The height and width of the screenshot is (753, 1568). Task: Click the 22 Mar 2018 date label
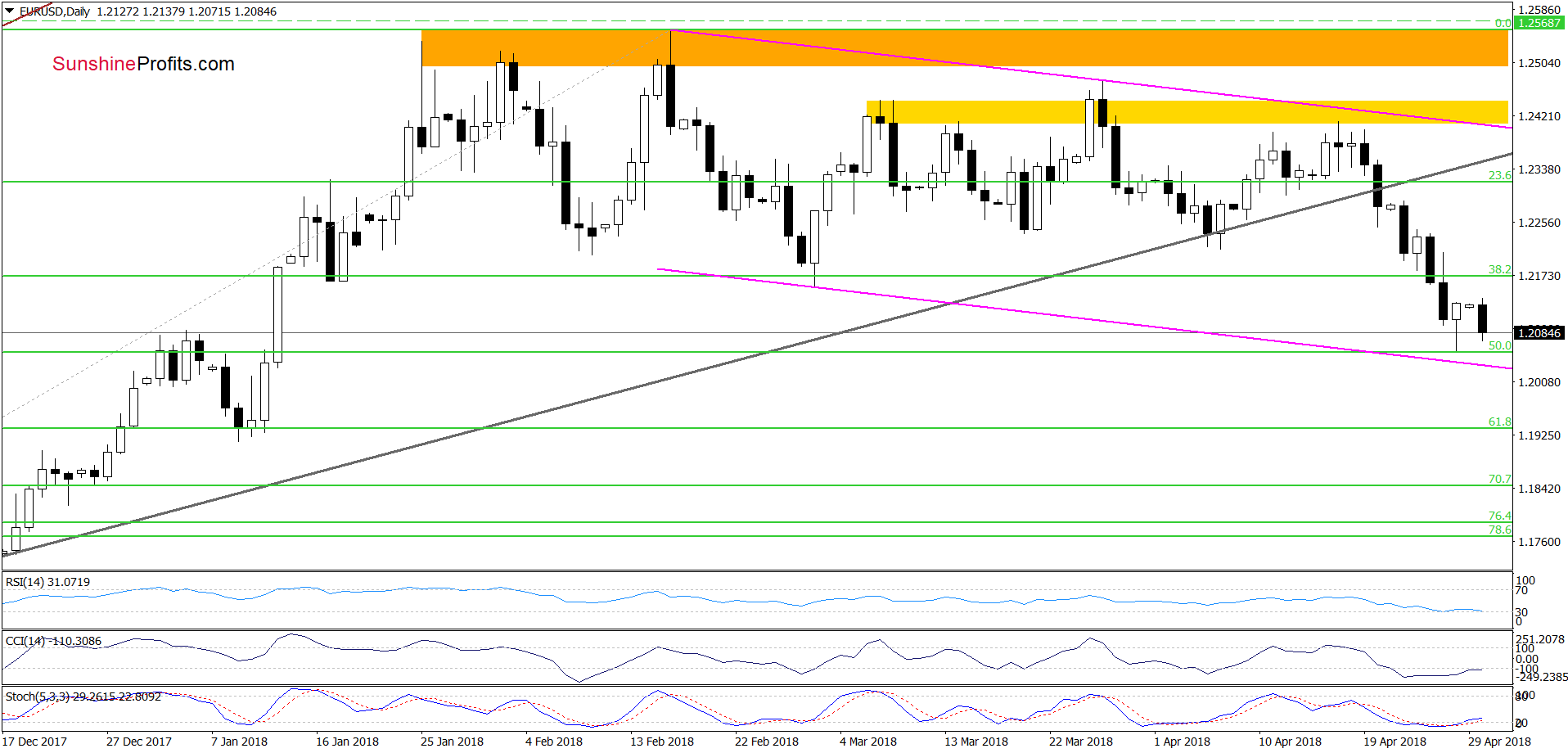pyautogui.click(x=1080, y=742)
